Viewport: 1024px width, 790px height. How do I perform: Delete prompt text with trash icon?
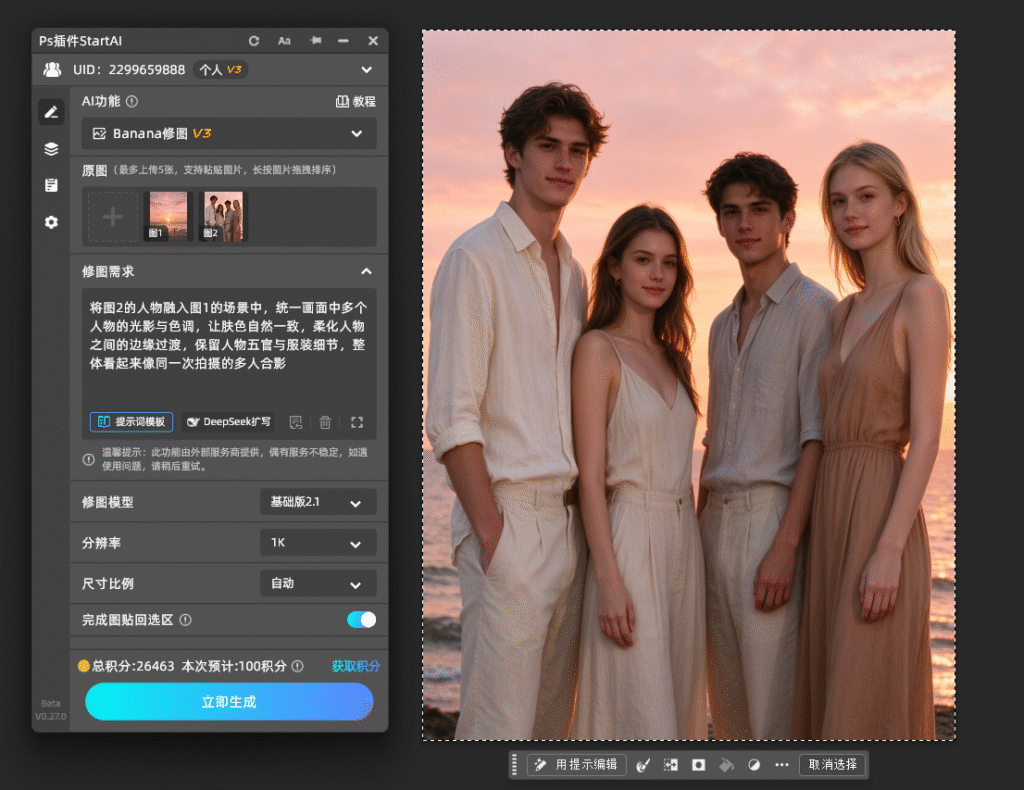point(325,422)
